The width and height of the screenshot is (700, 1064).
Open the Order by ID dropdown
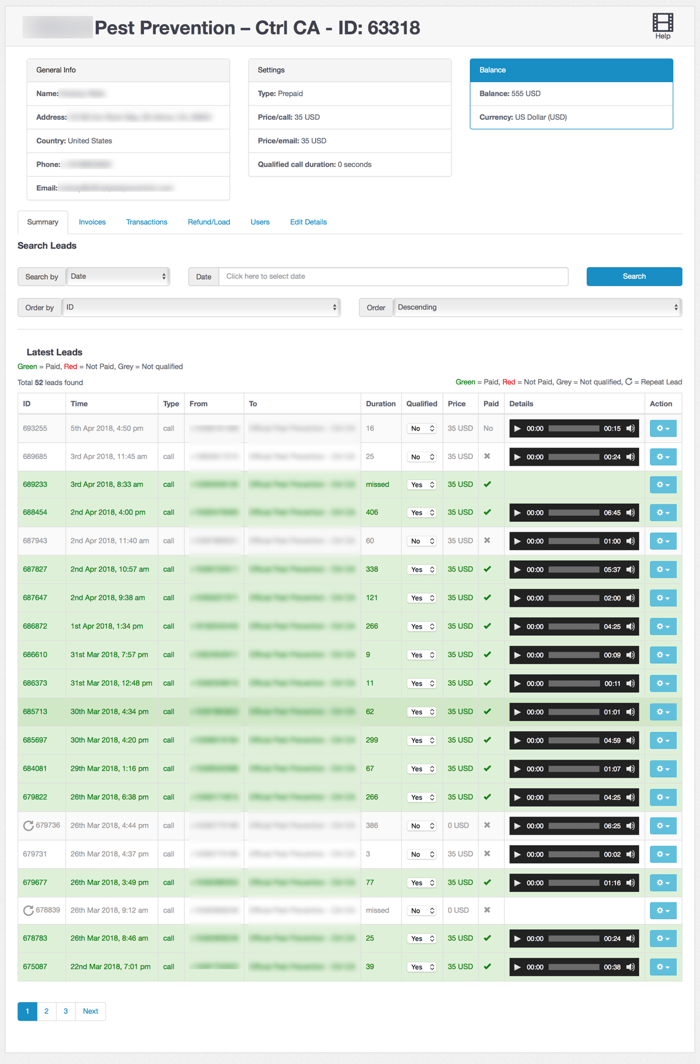click(x=200, y=307)
